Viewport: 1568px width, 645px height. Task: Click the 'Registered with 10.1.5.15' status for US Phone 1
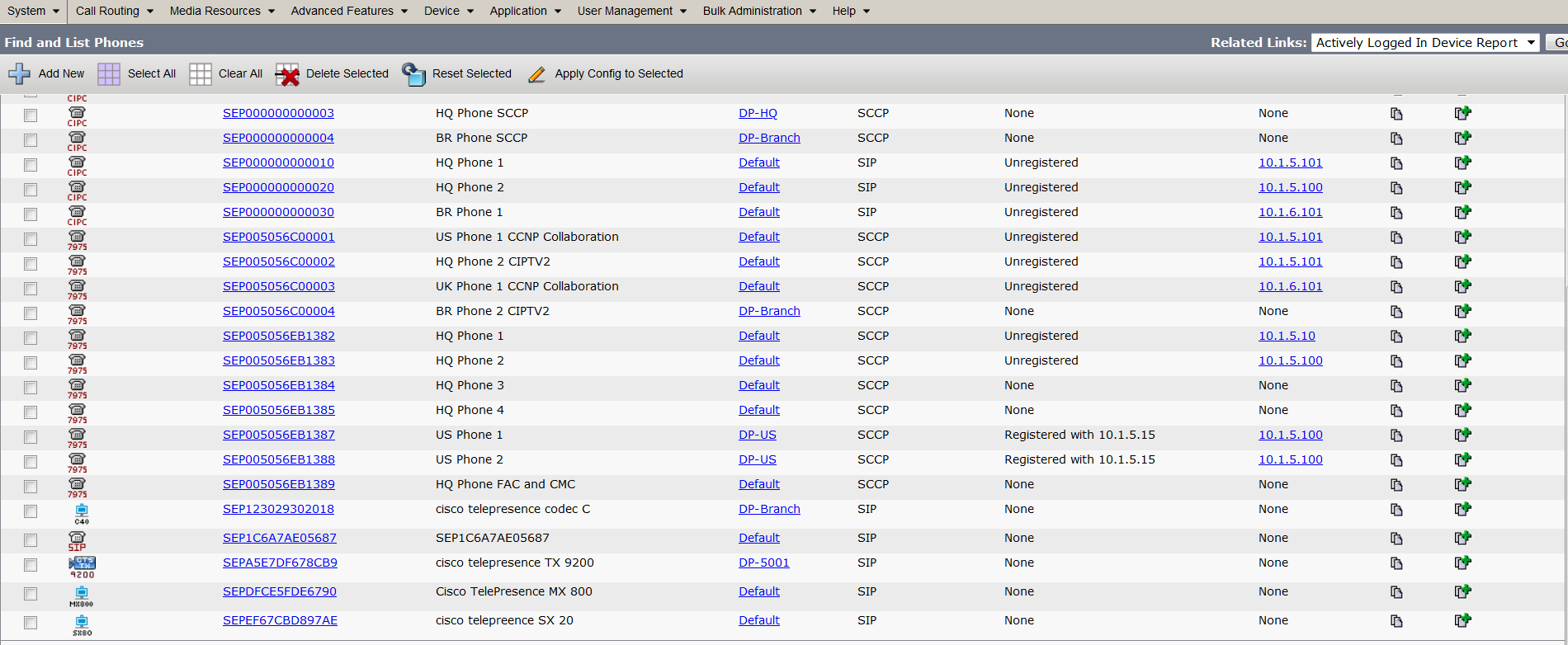[x=1079, y=435]
